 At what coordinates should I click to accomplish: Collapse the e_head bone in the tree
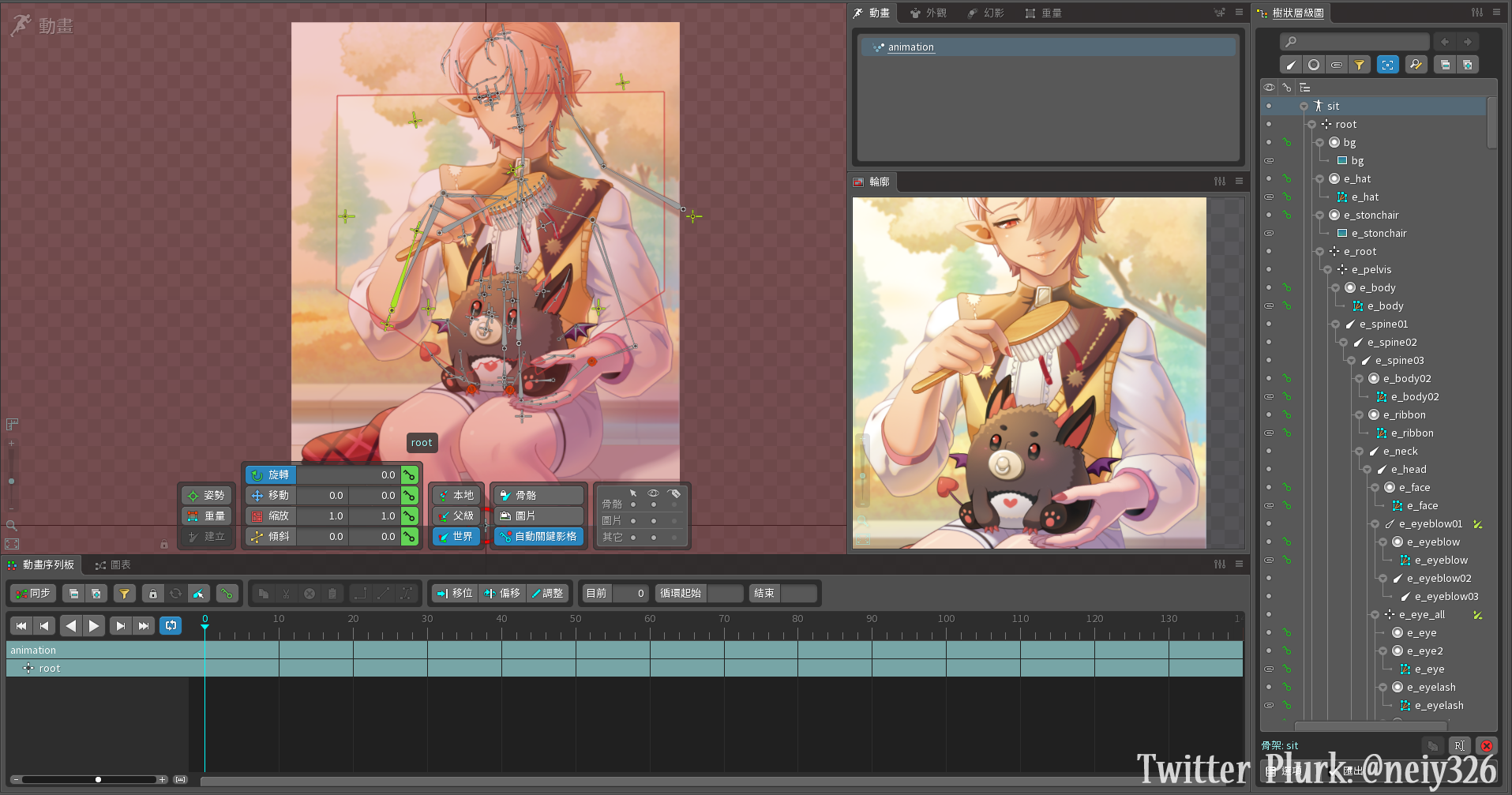click(1367, 470)
